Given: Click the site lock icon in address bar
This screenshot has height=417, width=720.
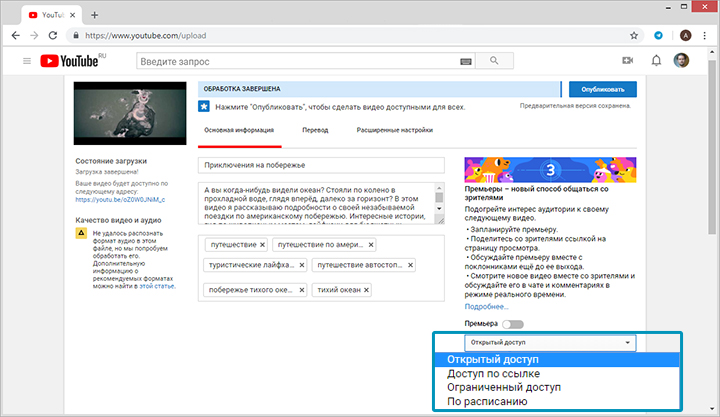Looking at the screenshot, I should [76, 35].
